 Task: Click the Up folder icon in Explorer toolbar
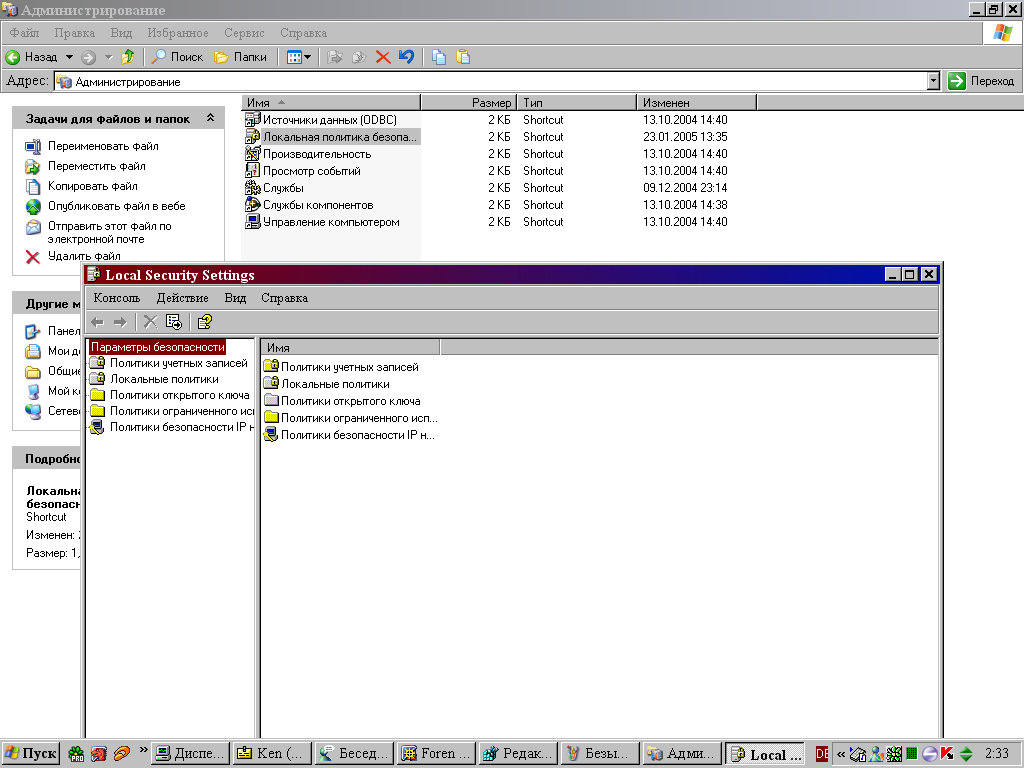coord(128,57)
